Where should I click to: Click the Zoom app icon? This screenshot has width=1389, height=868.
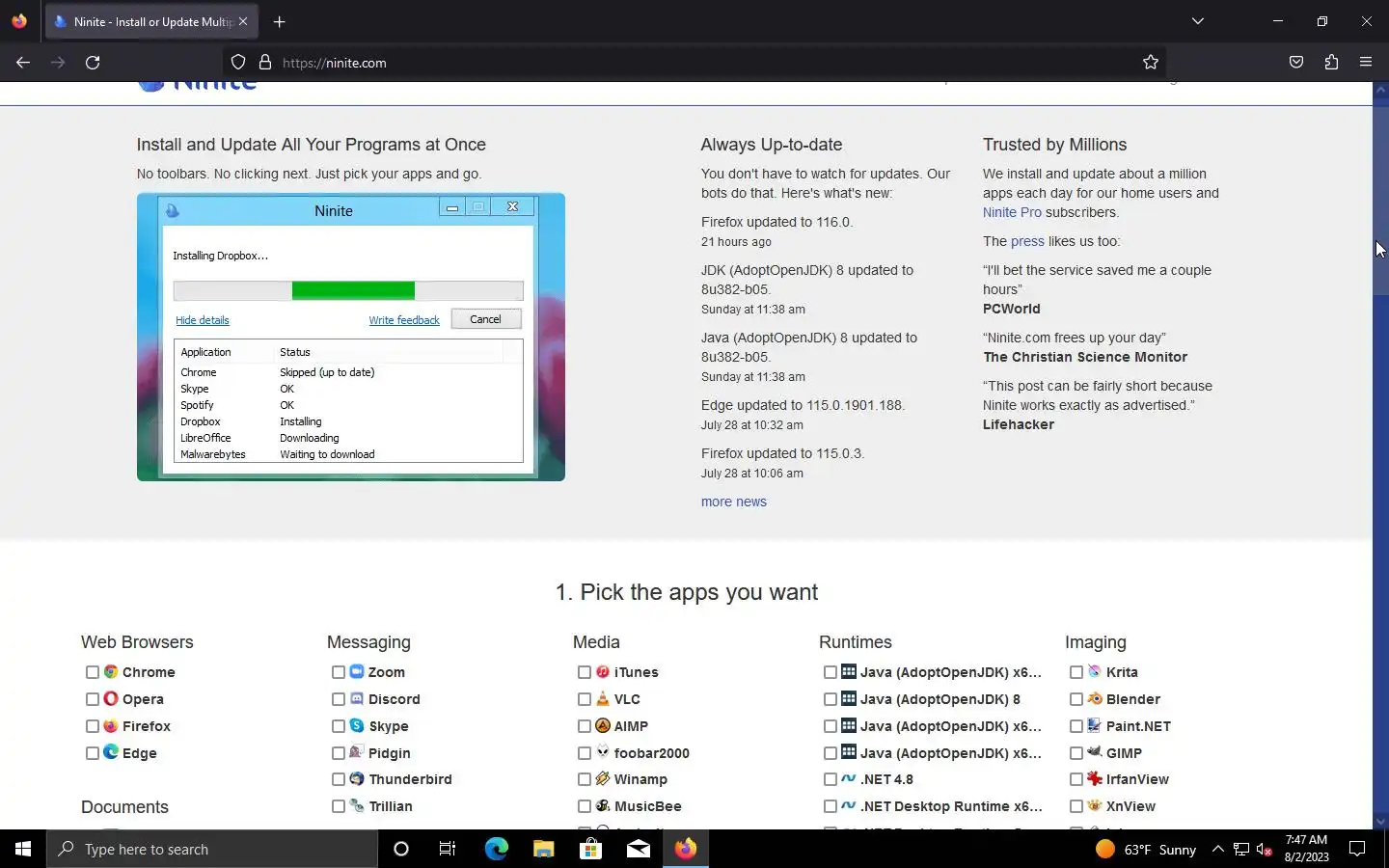[x=357, y=671]
